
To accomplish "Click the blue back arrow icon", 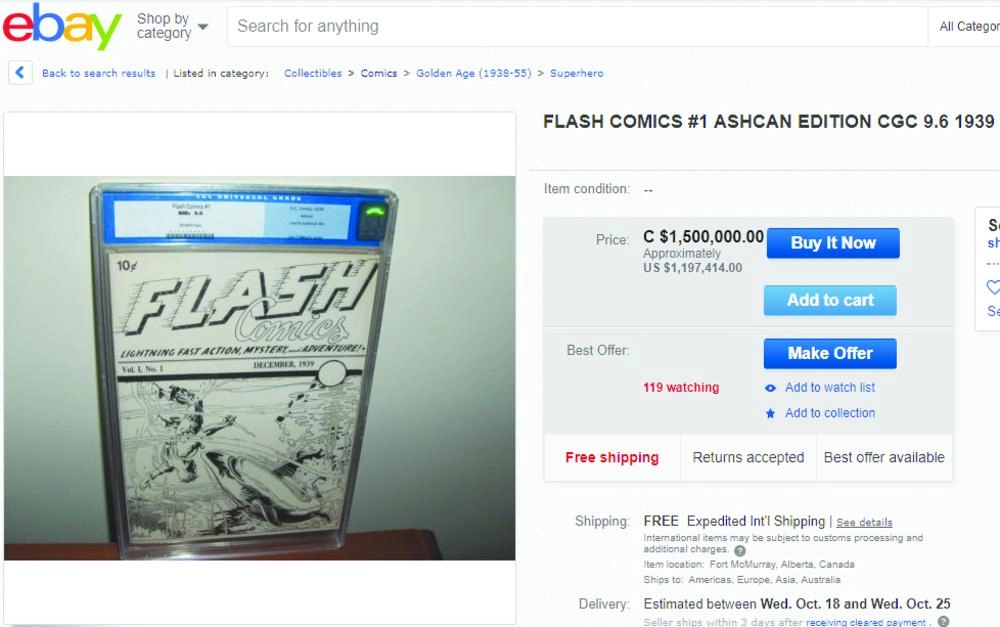I will (x=21, y=73).
